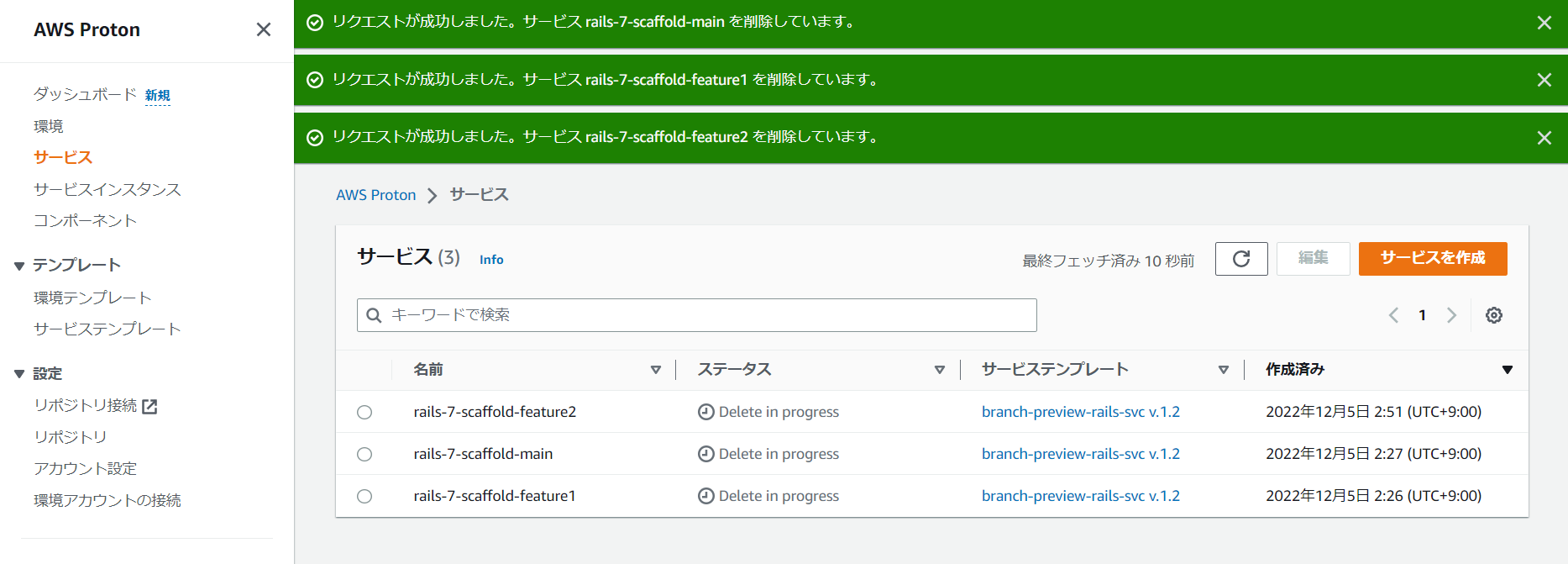Click the clock status icon for rails-7-scaffold-feature1
Viewport: 1568px width, 564px height.
(706, 496)
